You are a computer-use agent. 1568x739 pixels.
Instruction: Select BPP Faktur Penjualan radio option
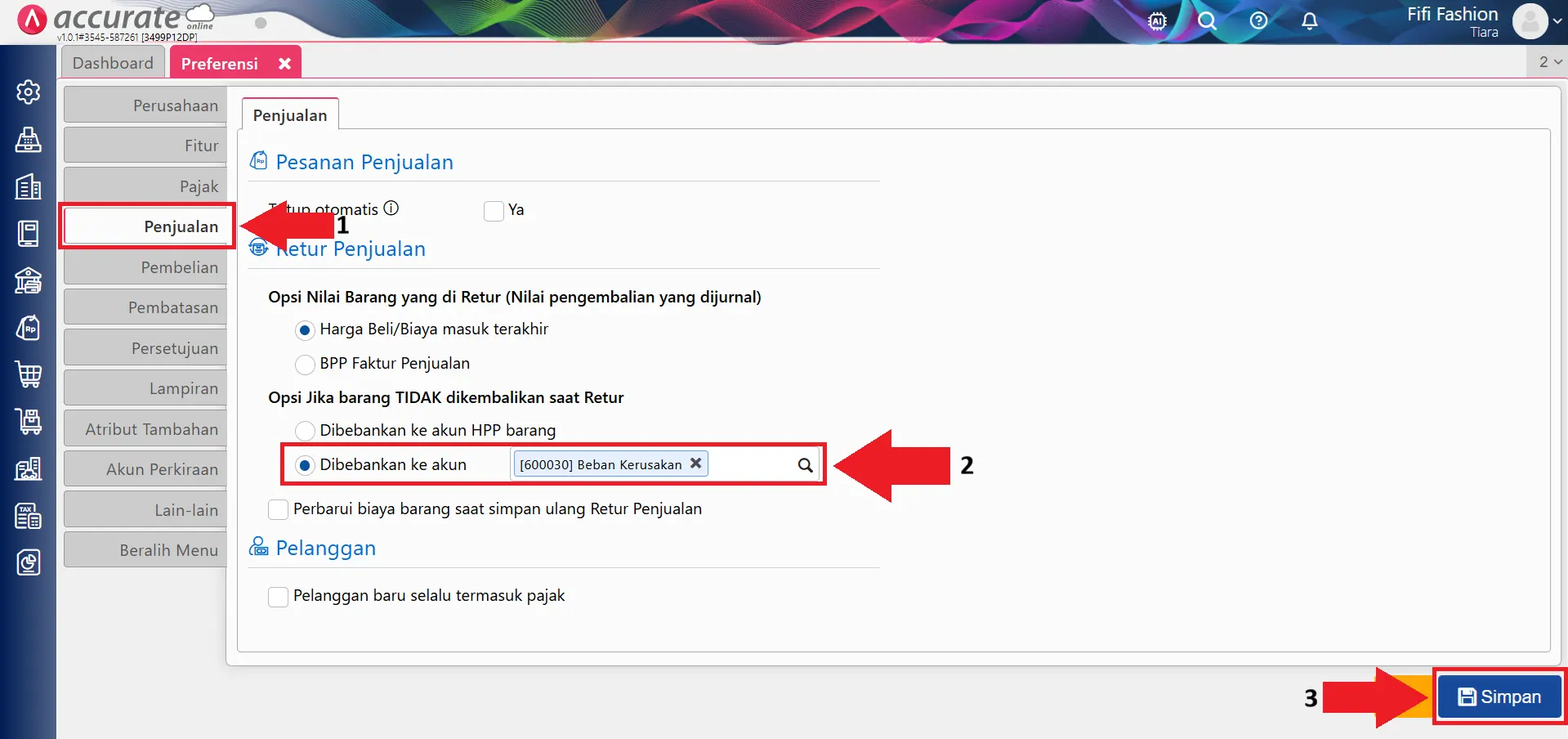(305, 364)
